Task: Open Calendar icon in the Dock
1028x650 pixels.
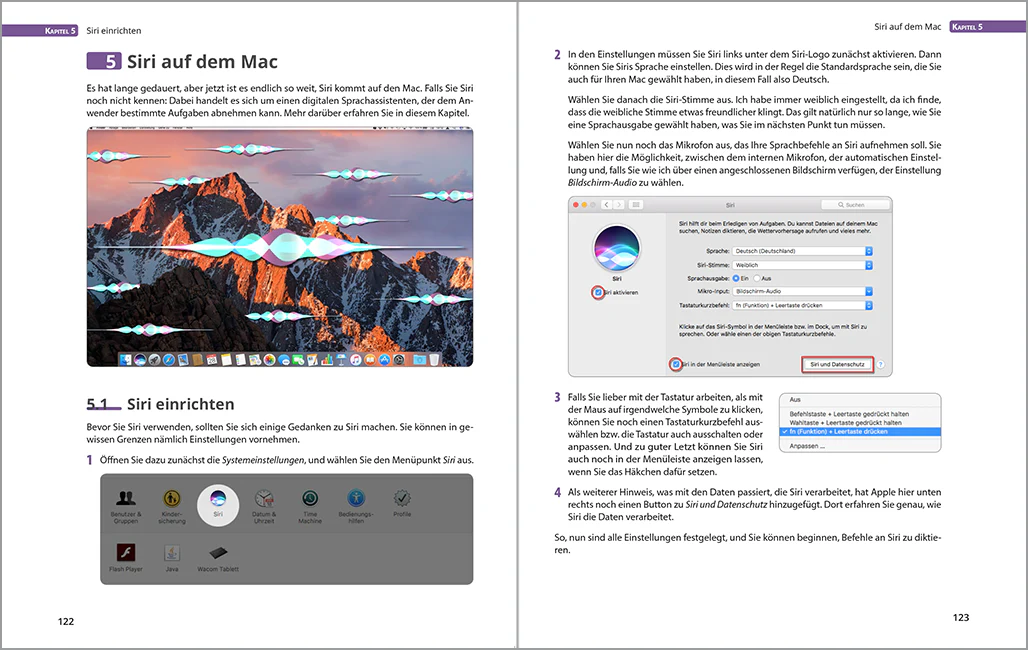Action: pyautogui.click(x=212, y=359)
